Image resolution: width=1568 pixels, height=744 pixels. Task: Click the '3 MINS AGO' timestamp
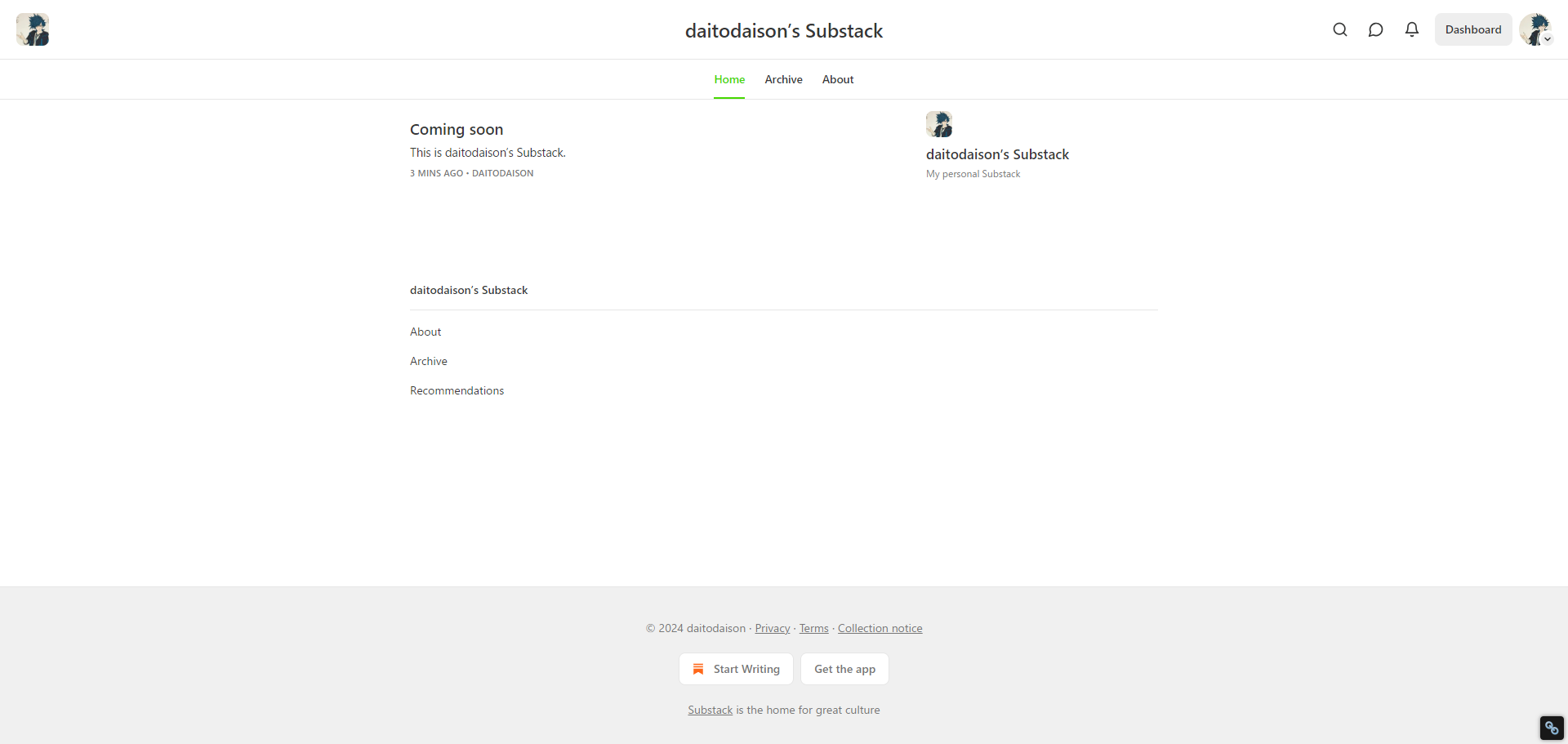(x=436, y=173)
